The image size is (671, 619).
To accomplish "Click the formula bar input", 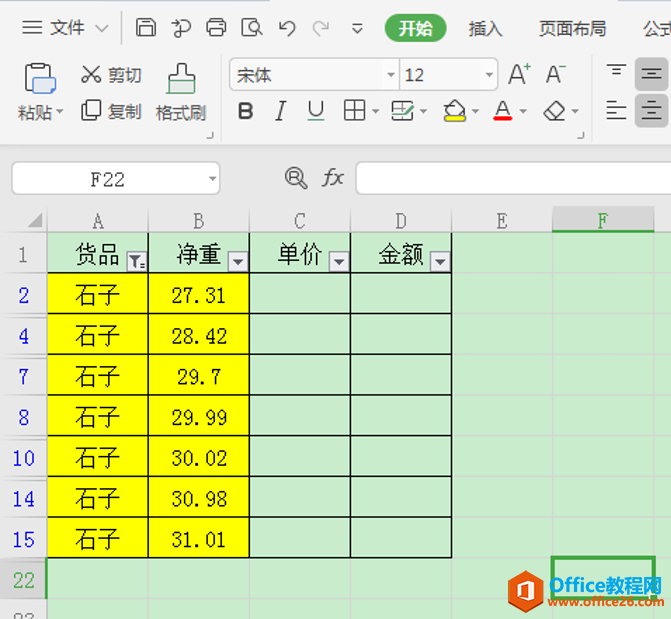I will [513, 178].
